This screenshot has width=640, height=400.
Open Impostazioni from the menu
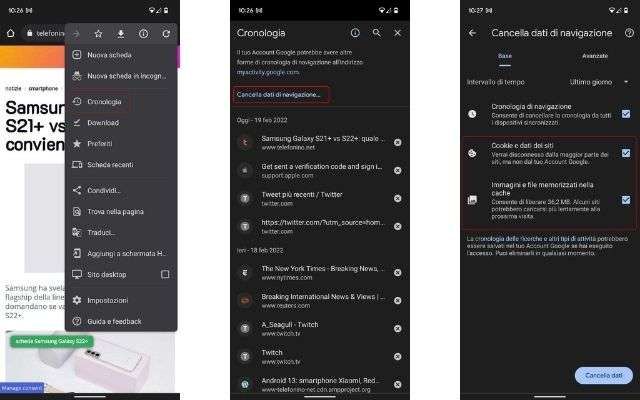tap(121, 300)
